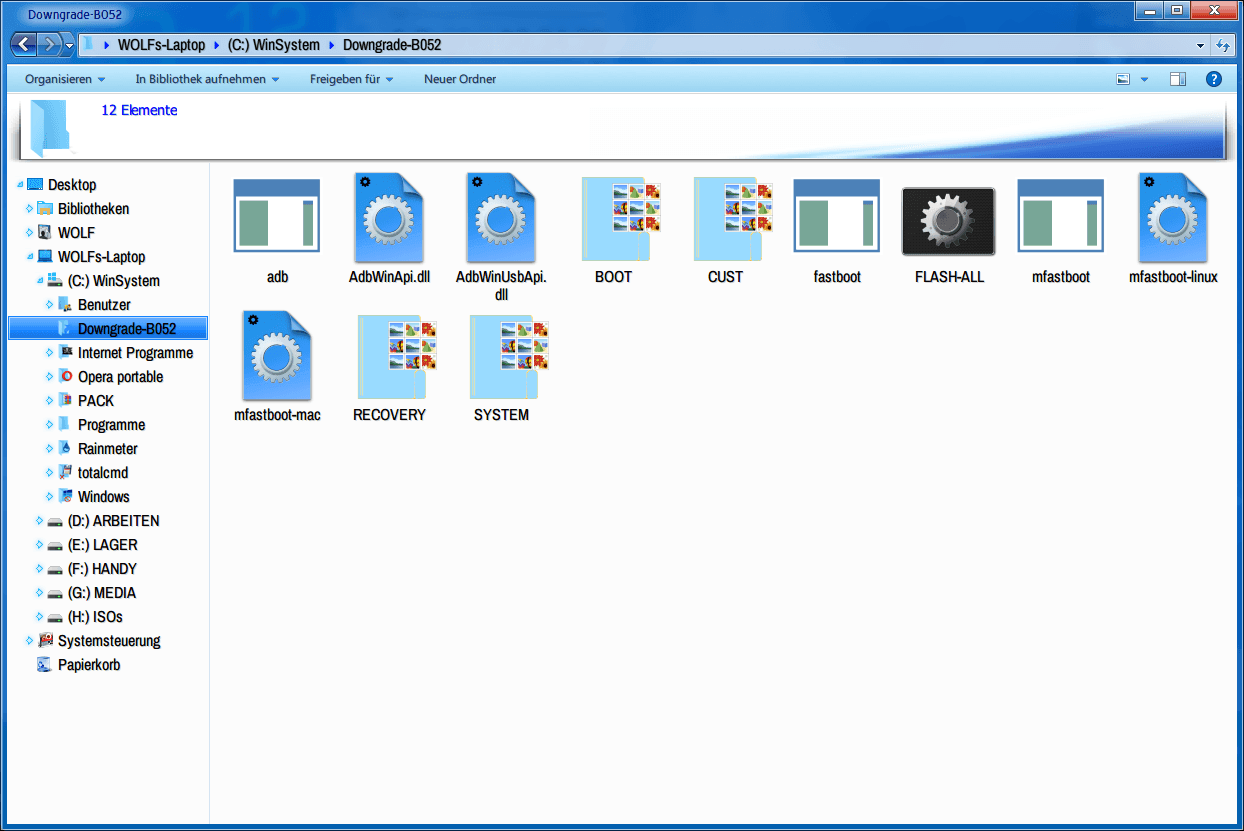This screenshot has height=831, width=1244.
Task: Select Programme folder in the tree
Action: click(x=111, y=425)
